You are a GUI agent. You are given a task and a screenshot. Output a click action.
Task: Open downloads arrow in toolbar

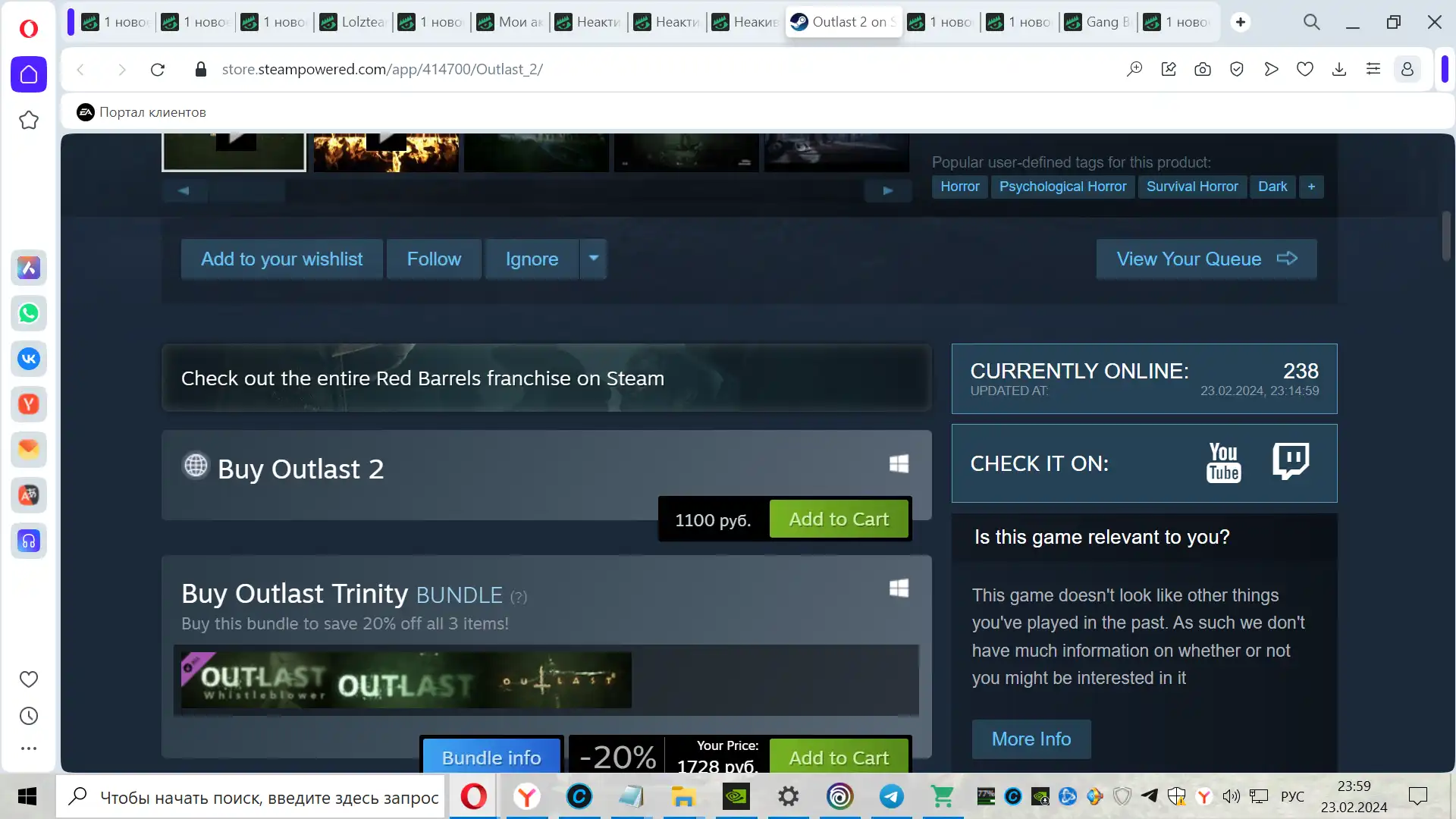(1339, 70)
